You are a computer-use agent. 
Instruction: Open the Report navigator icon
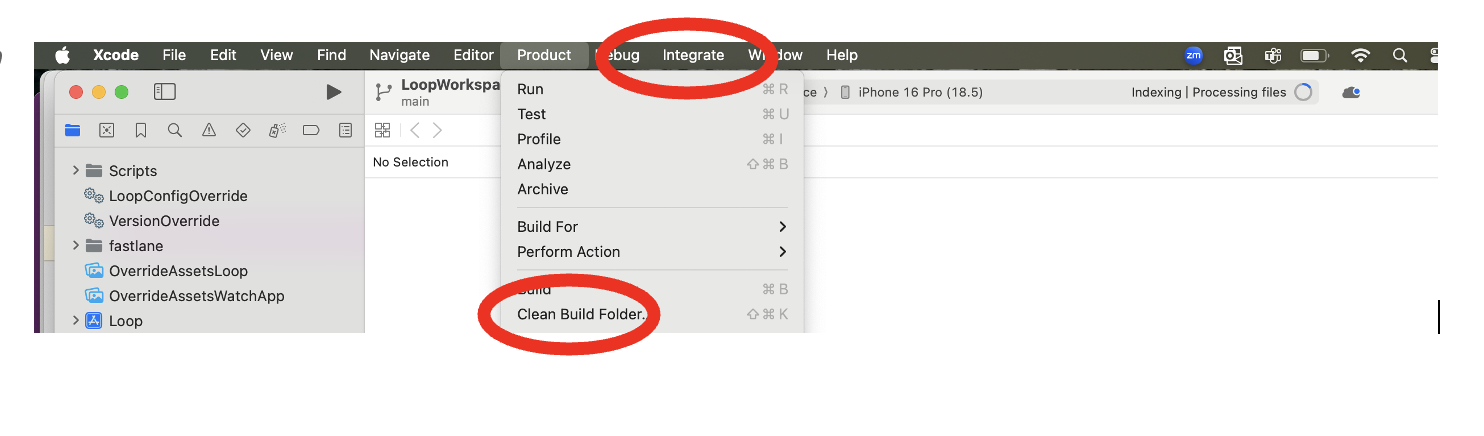345,130
